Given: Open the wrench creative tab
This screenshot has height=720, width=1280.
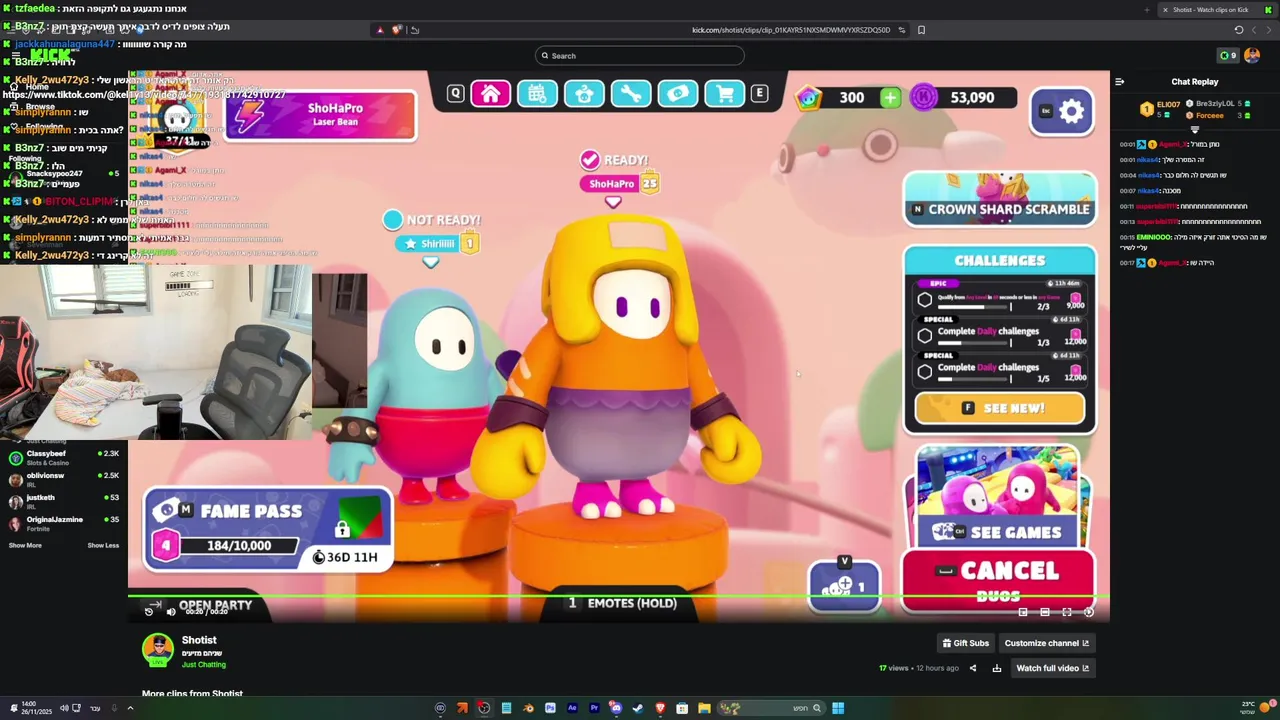Looking at the screenshot, I should pos(631,94).
